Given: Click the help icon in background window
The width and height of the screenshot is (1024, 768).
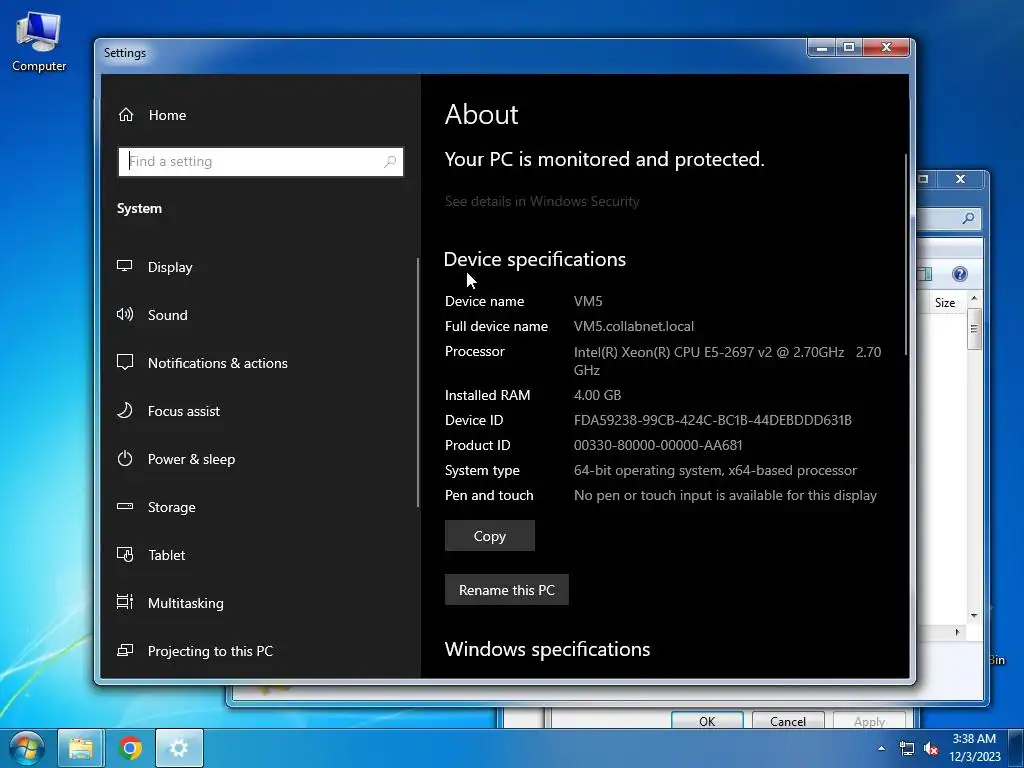Looking at the screenshot, I should tap(959, 274).
